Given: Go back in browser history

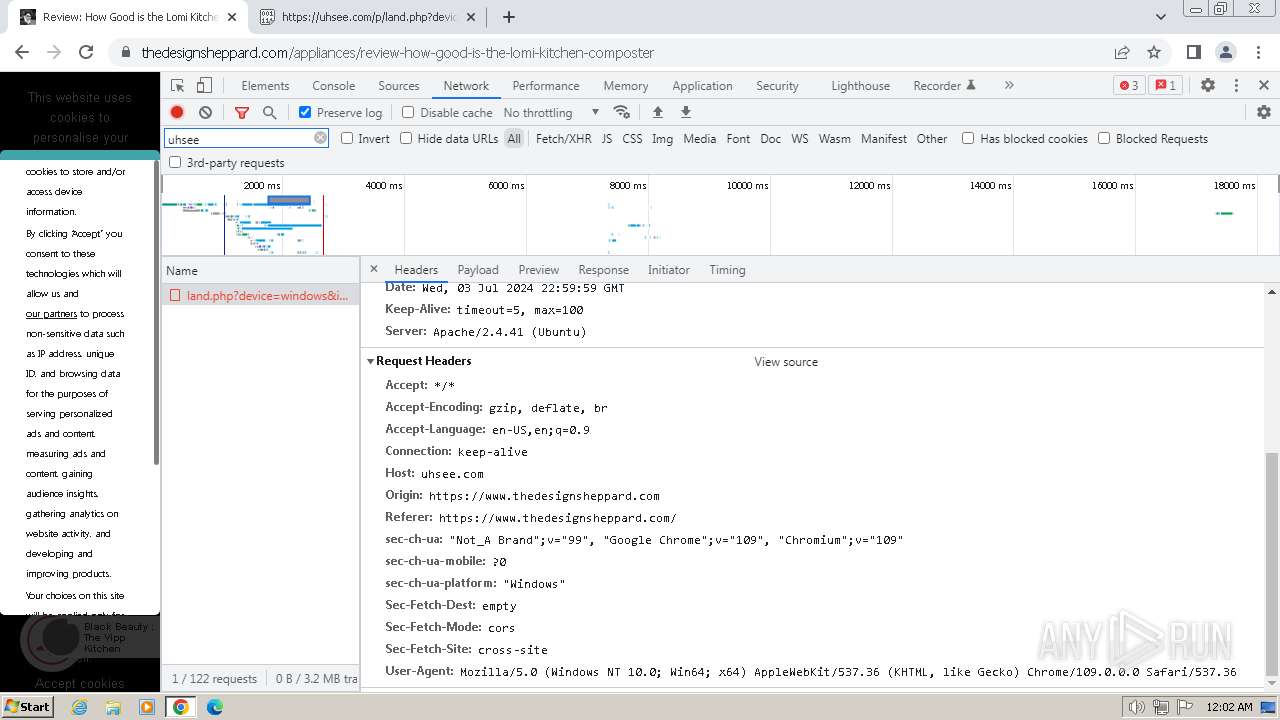Looking at the screenshot, I should (x=22, y=52).
